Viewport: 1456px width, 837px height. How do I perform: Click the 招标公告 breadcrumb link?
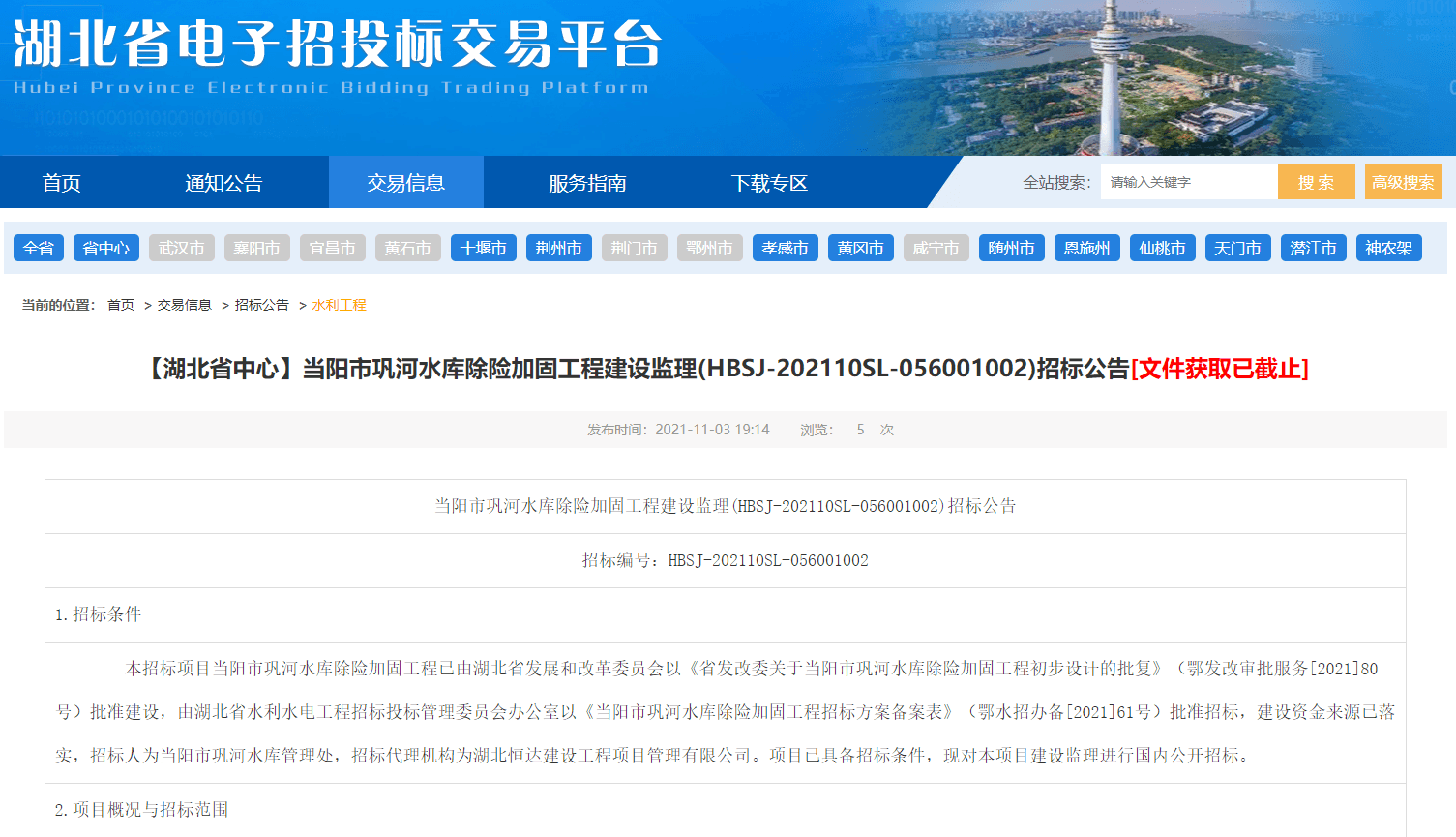(x=262, y=305)
